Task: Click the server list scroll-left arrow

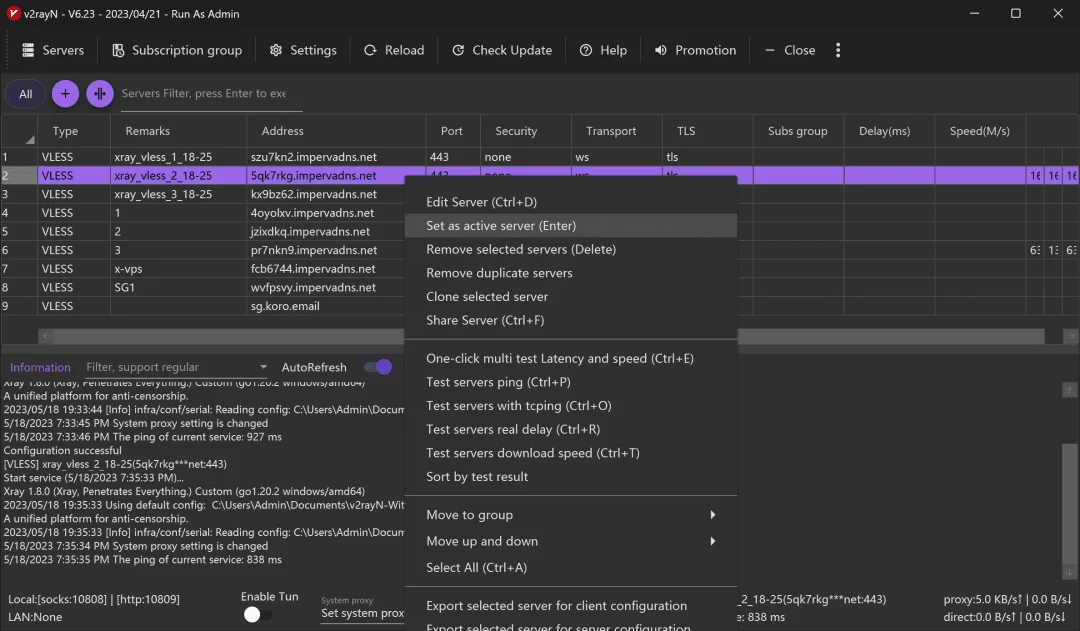Action: [x=45, y=336]
